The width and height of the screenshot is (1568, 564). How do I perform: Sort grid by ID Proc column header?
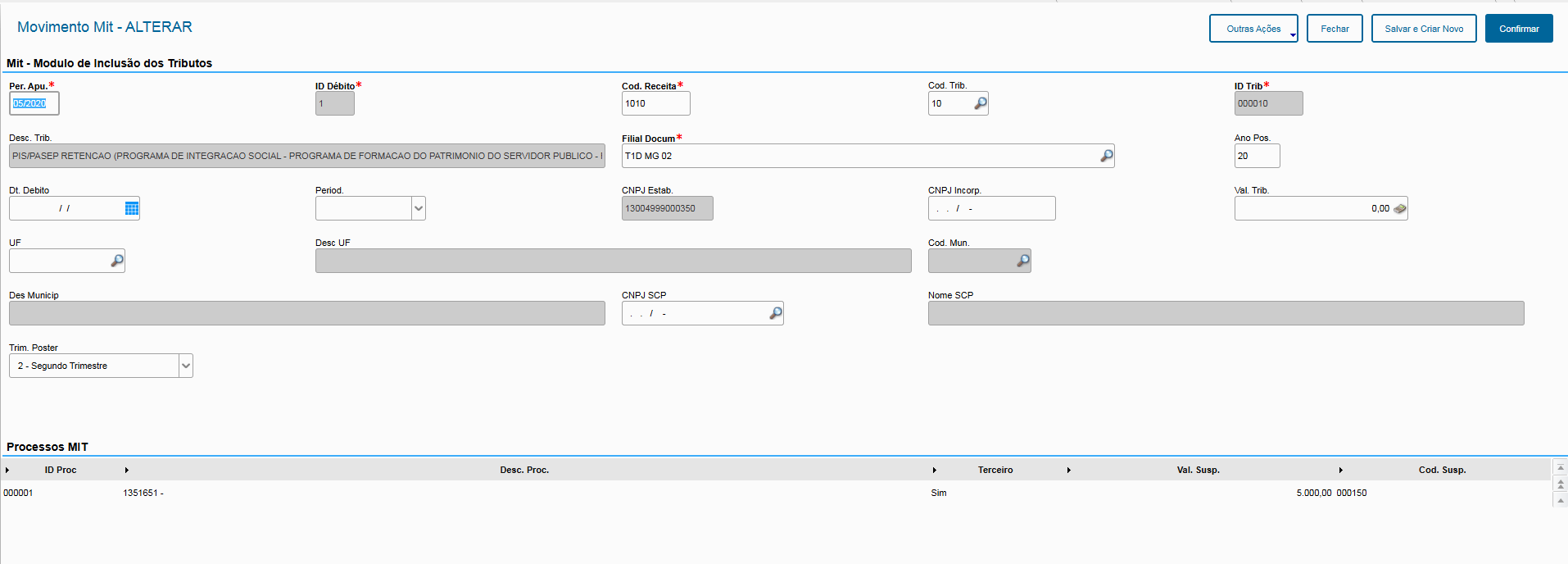point(61,470)
